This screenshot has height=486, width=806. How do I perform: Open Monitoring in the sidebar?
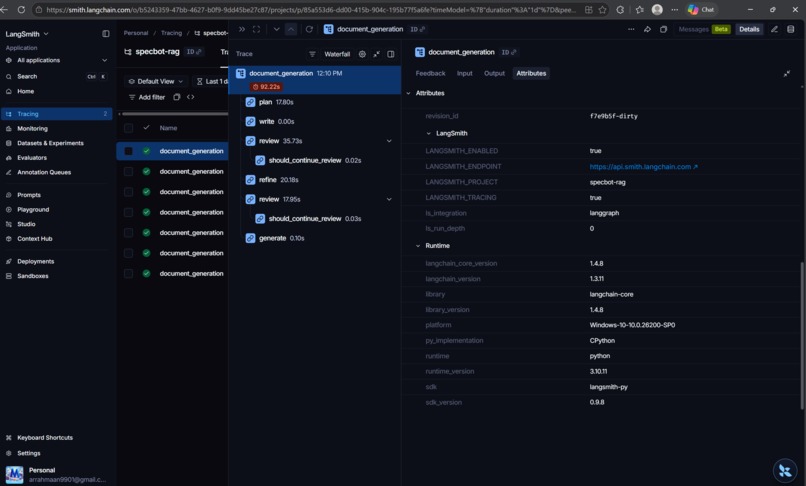(x=57, y=129)
